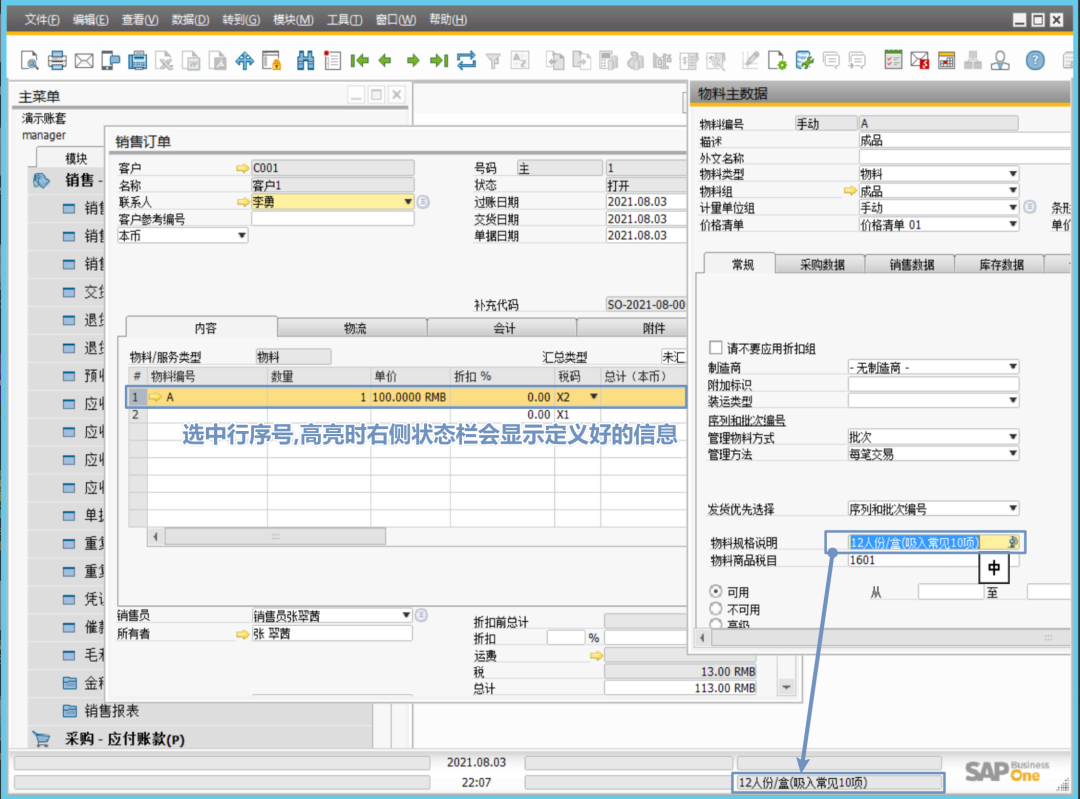
Task: Check 请不要应用折扣组 checkbox
Action: [716, 348]
